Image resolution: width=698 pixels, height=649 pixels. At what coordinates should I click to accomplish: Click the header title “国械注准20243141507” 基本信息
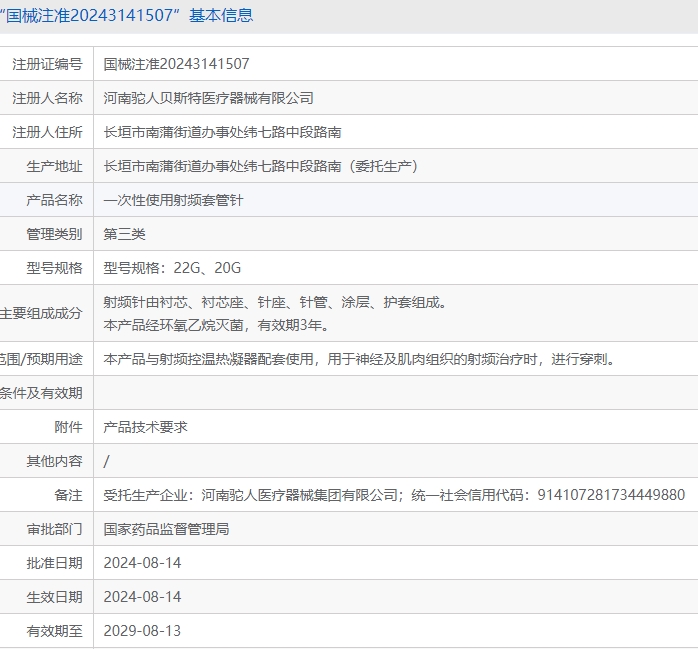(126, 16)
